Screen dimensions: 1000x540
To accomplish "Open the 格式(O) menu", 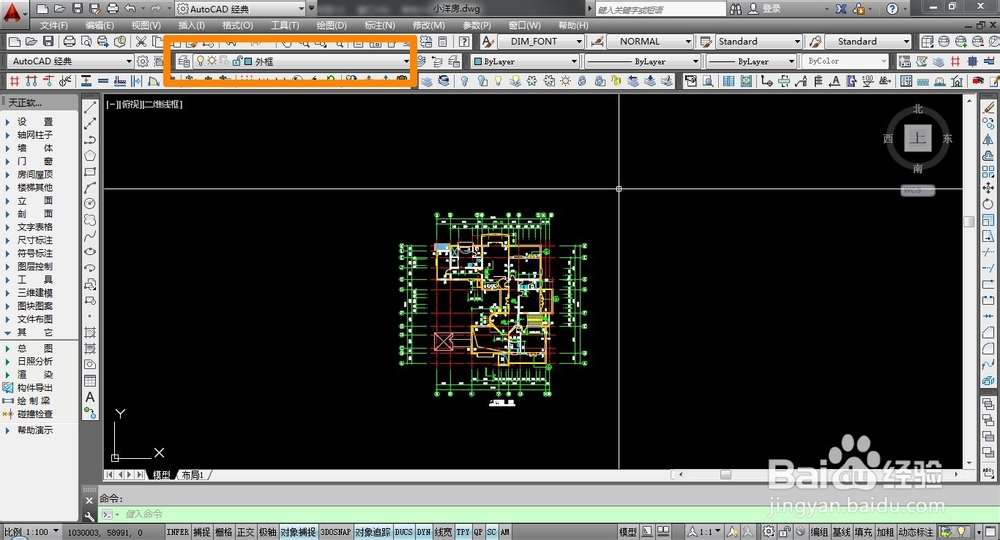I will click(237, 26).
